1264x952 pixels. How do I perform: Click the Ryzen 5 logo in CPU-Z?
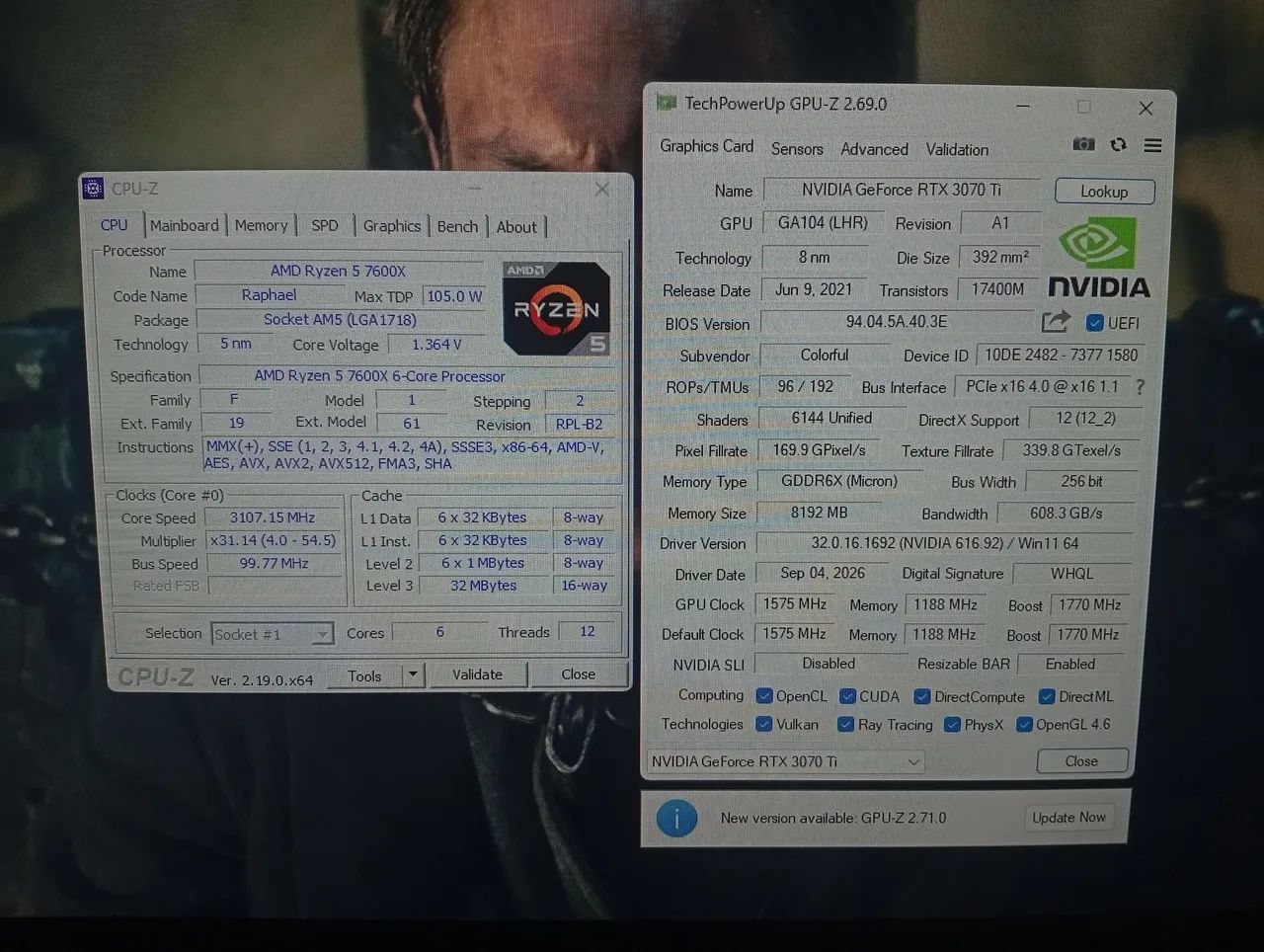556,308
